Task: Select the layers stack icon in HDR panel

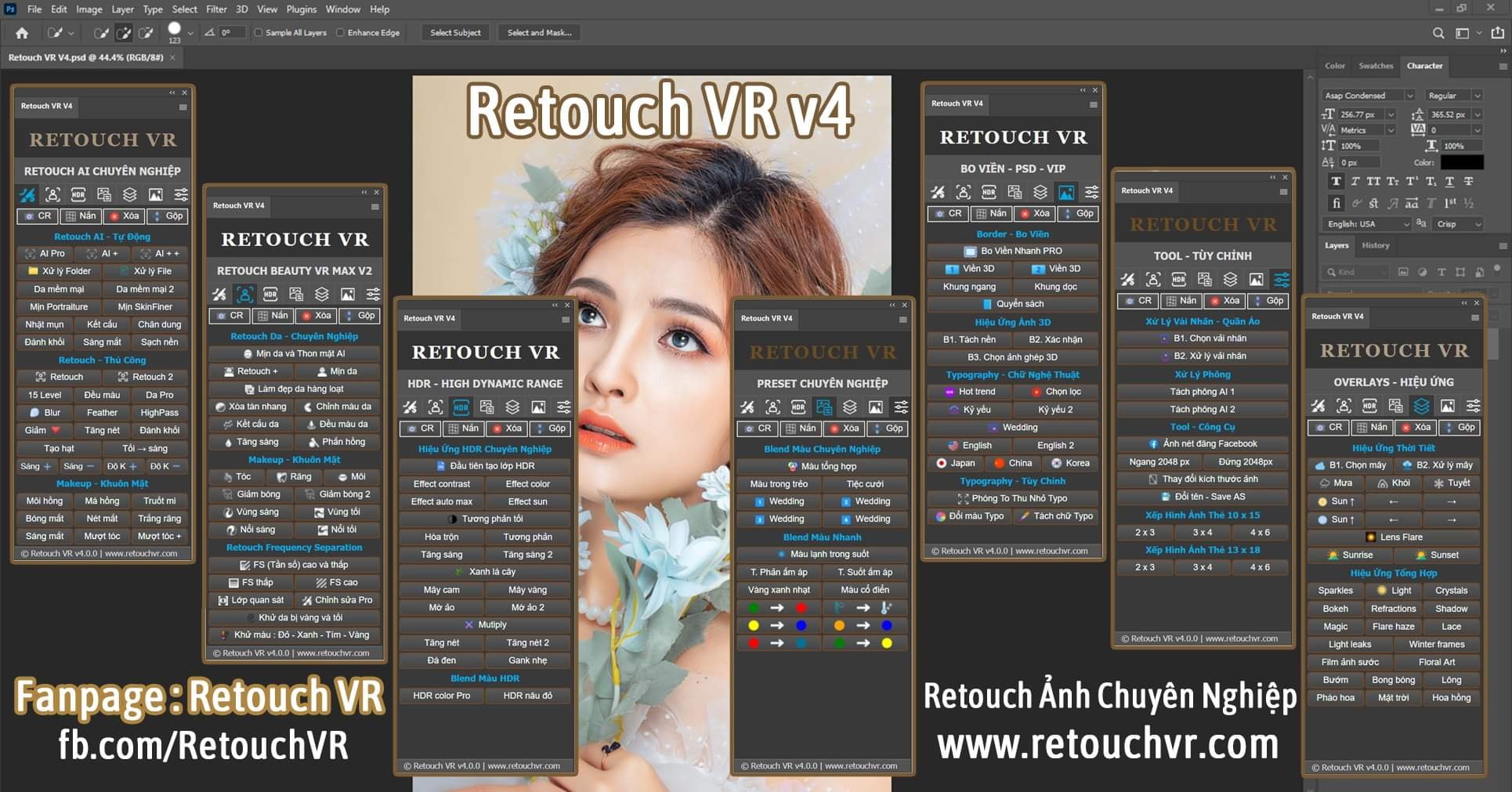Action: pos(512,407)
